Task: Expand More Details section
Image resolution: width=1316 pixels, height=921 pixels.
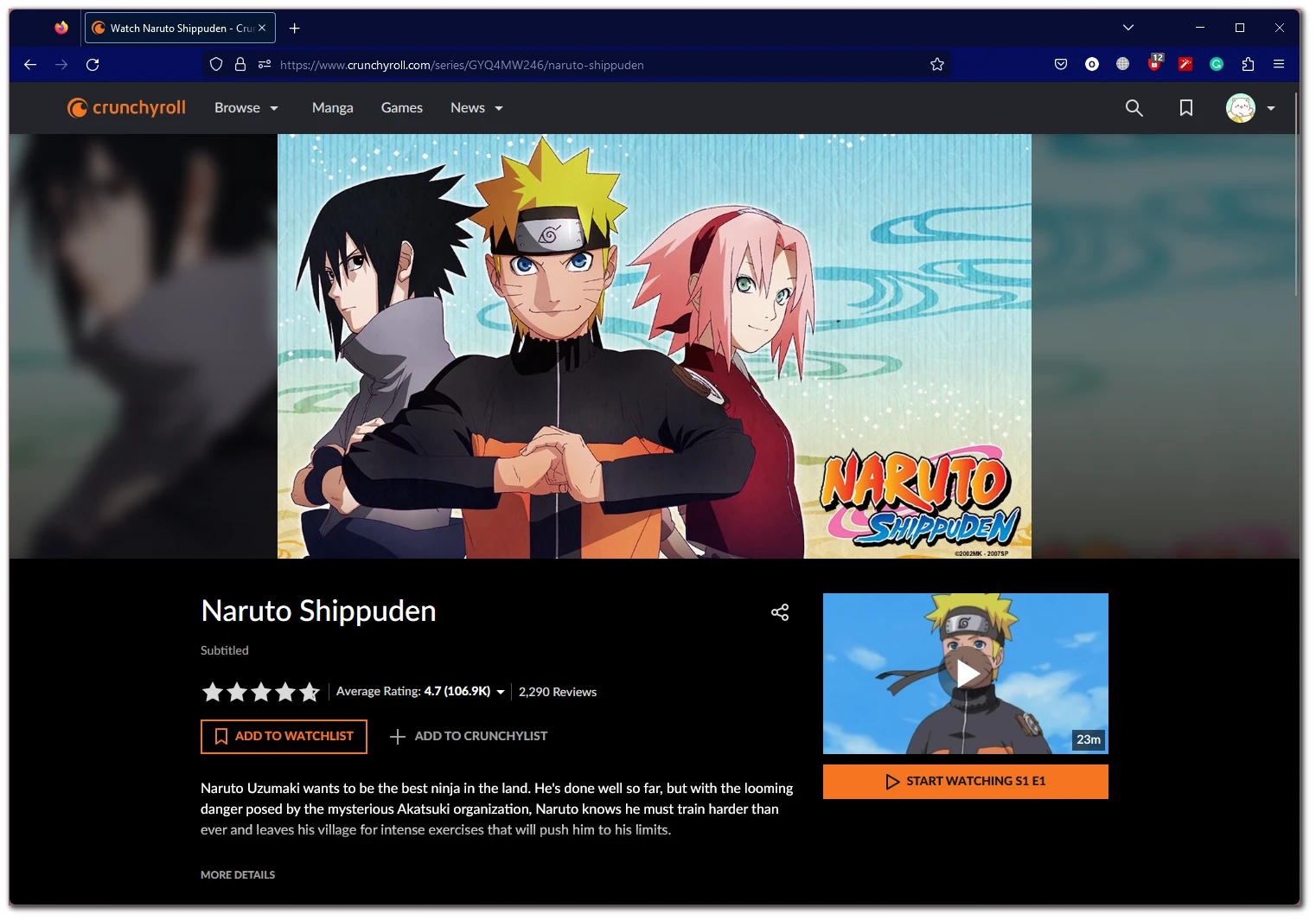Action: 238,874
